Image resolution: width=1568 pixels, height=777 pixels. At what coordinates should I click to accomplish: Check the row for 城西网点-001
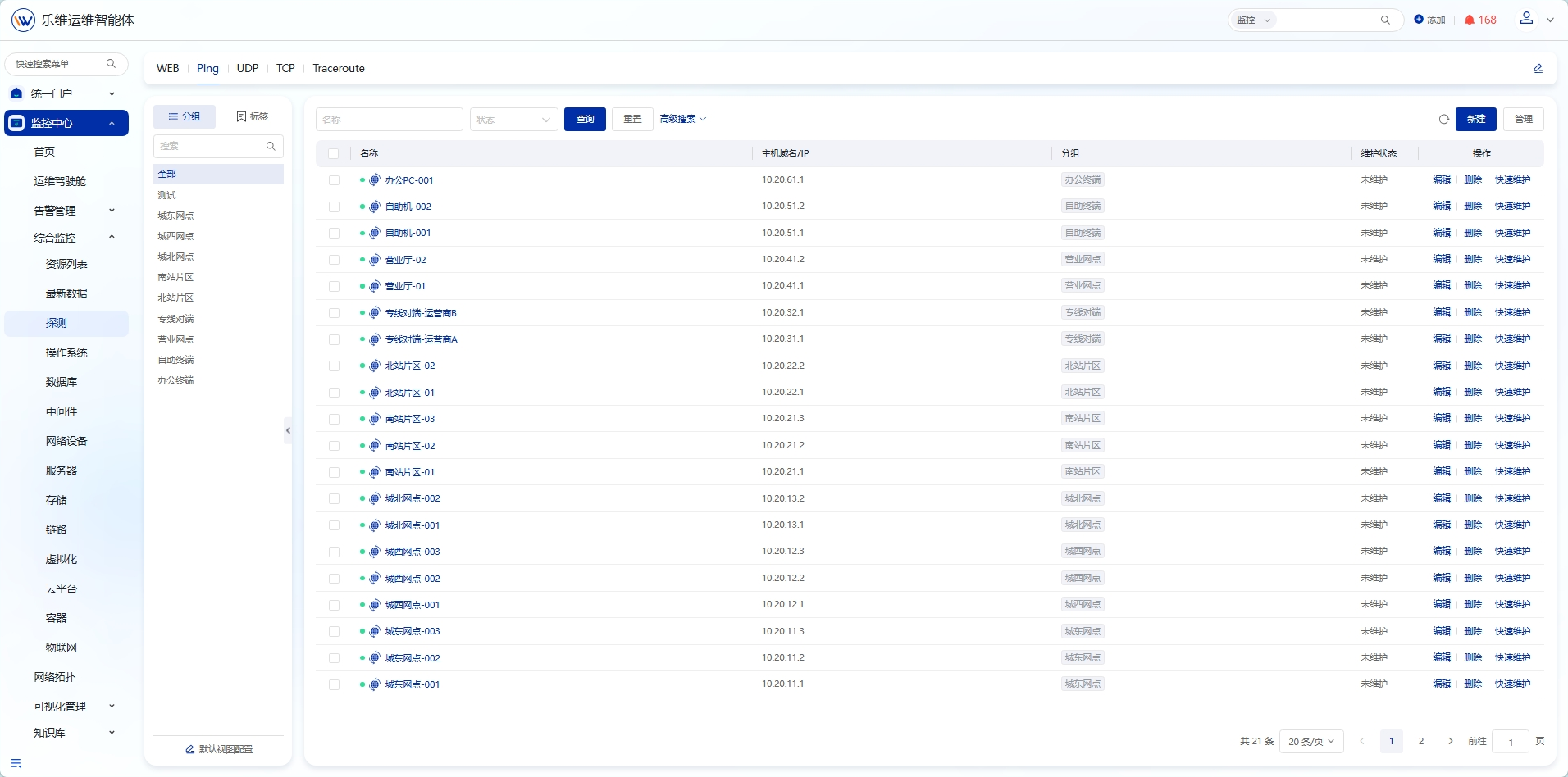point(334,605)
